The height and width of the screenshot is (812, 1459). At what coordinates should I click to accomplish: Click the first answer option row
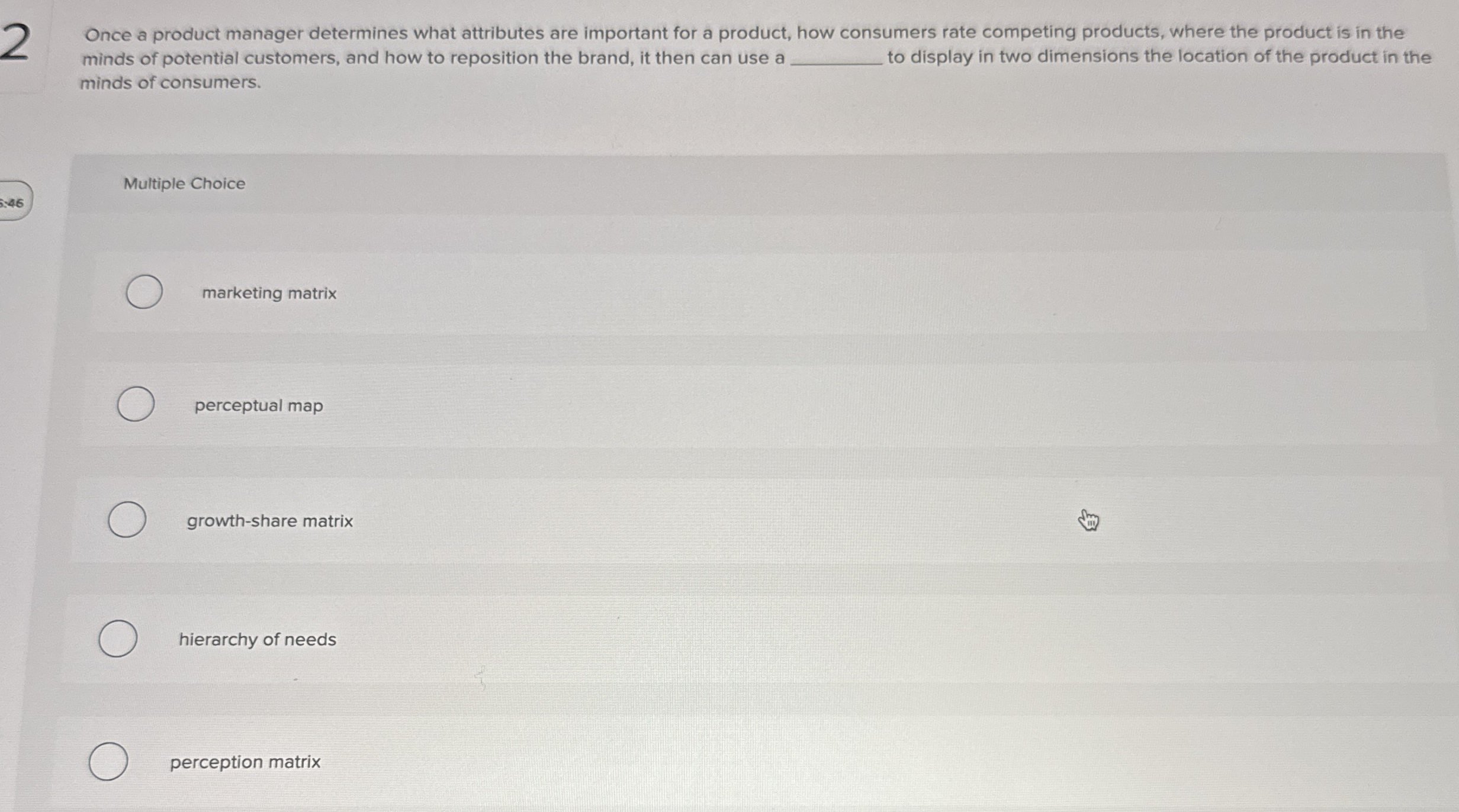coord(711,293)
